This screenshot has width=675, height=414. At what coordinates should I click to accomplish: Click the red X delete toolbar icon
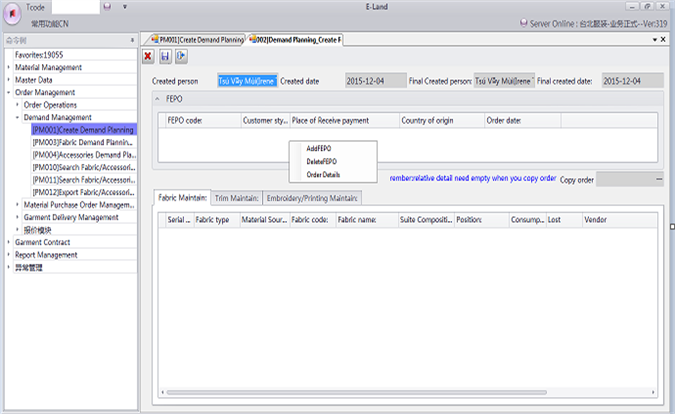point(149,56)
